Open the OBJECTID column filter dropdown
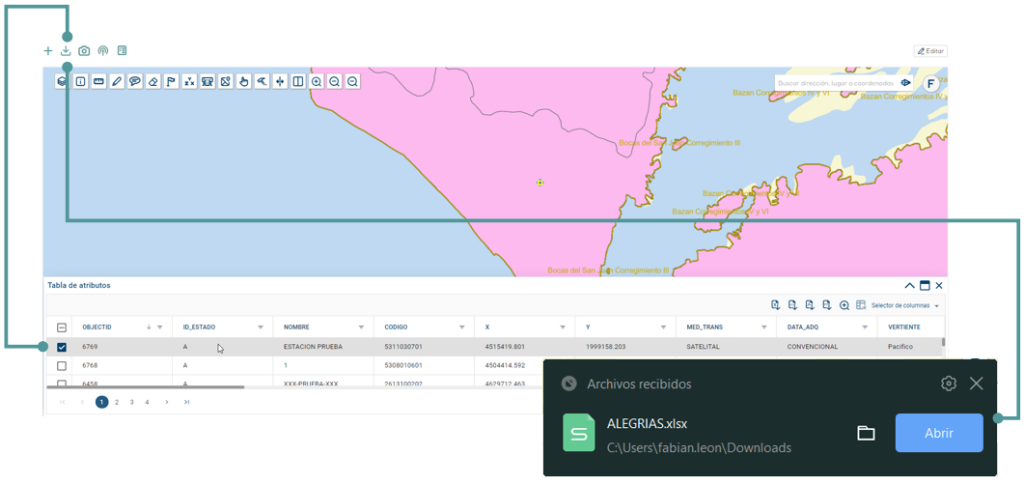The image size is (1024, 484). pyautogui.click(x=160, y=327)
